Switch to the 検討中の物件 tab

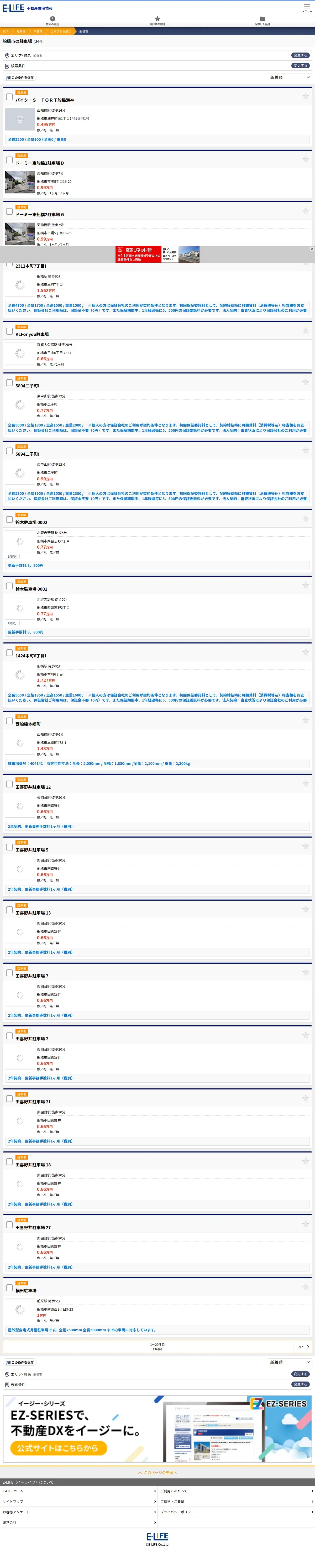coord(157,21)
